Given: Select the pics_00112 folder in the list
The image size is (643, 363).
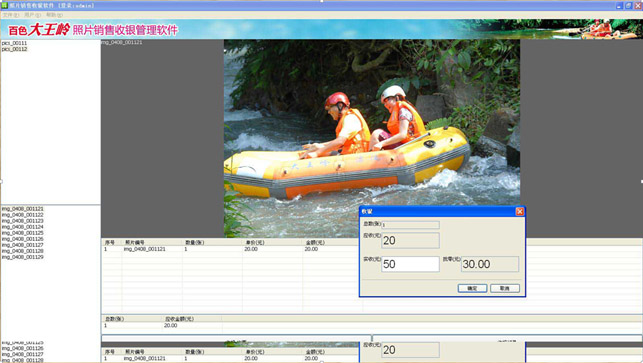Looking at the screenshot, I should click(x=14, y=49).
